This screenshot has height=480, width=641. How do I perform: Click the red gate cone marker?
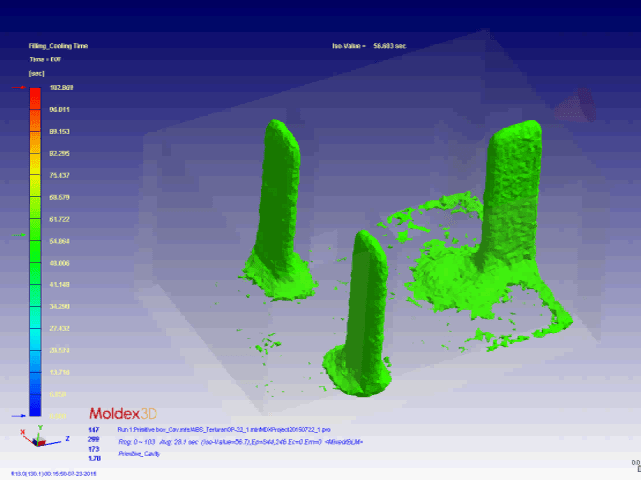point(576,105)
